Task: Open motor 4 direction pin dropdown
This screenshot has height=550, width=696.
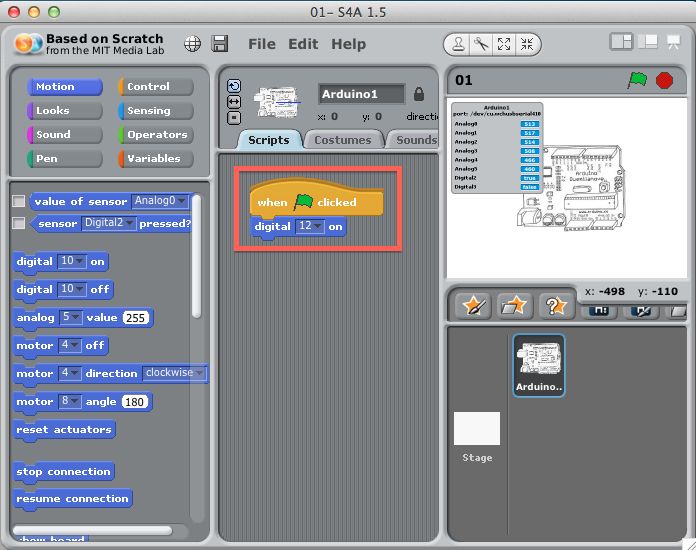Action: click(x=70, y=373)
